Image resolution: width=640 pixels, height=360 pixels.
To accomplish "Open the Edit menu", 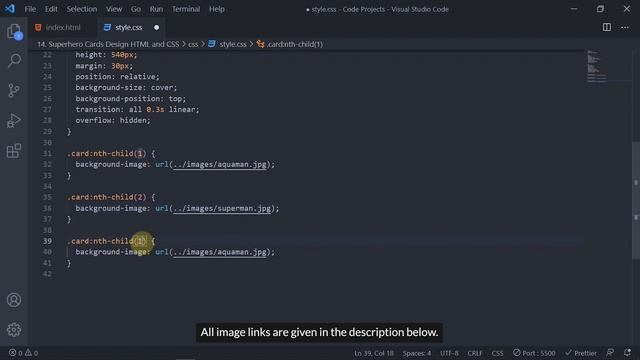I will click(x=51, y=9).
